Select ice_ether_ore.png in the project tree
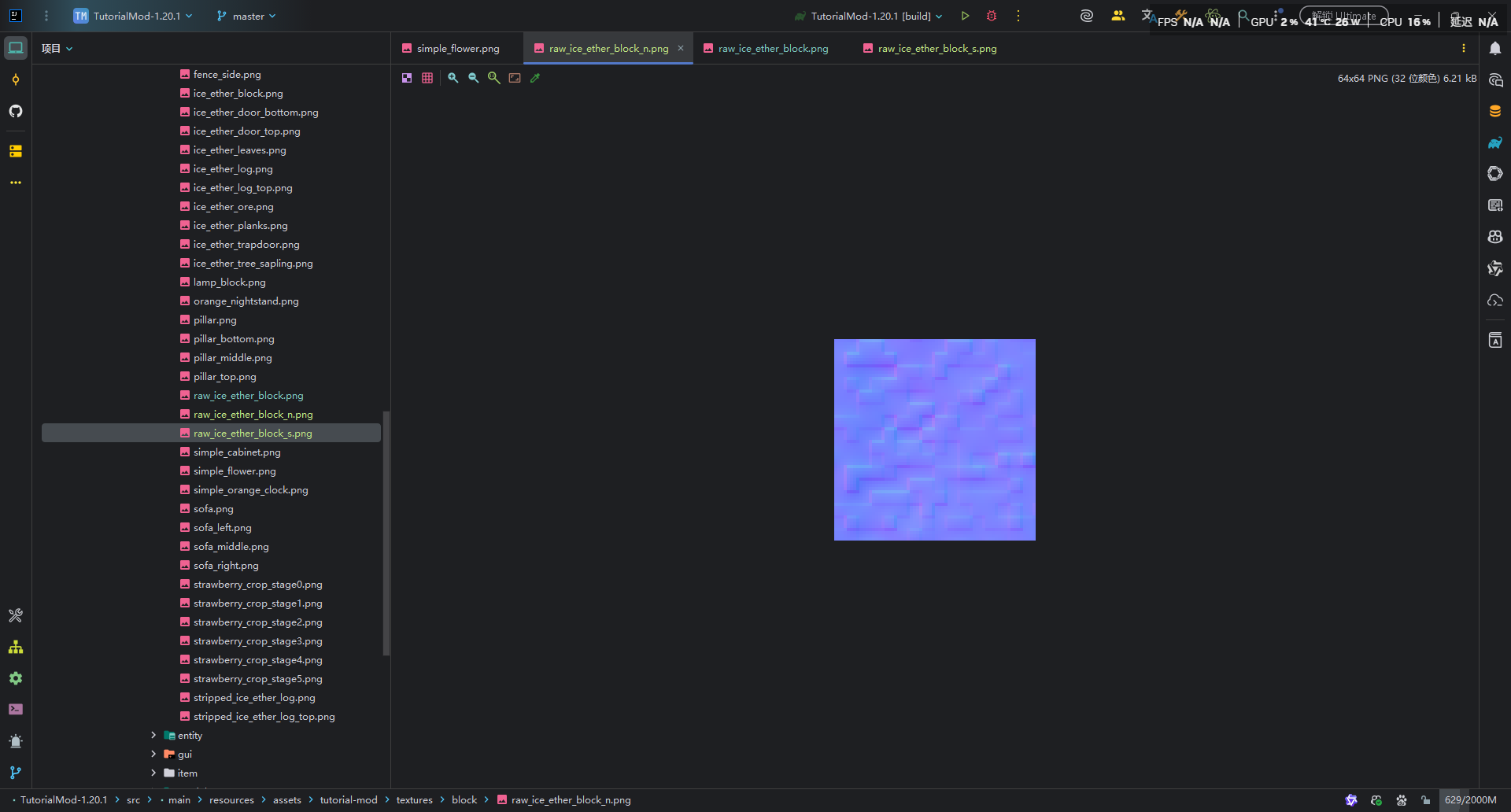This screenshot has height=812, width=1511. 234,207
